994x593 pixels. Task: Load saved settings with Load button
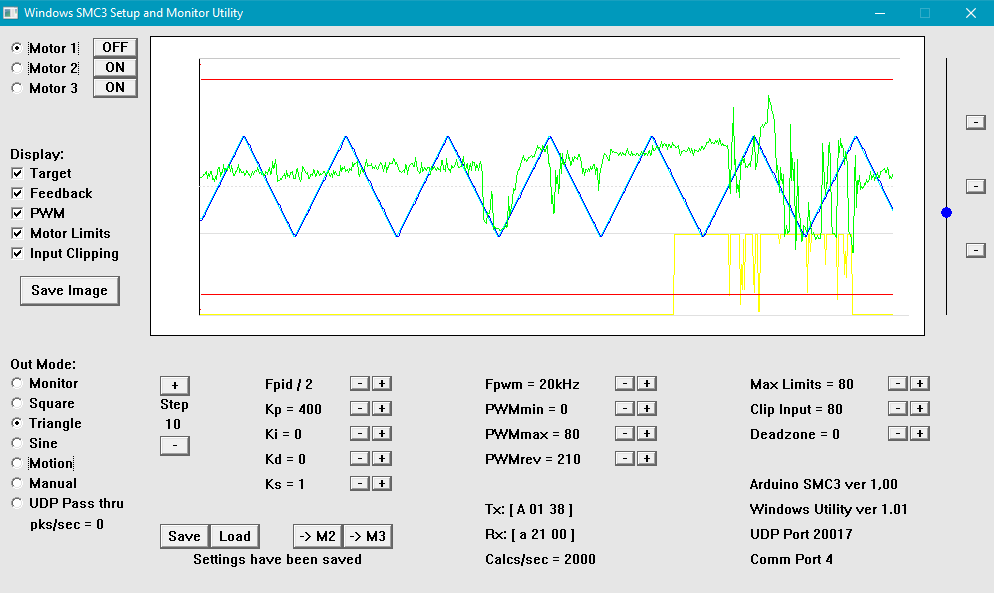pos(235,536)
